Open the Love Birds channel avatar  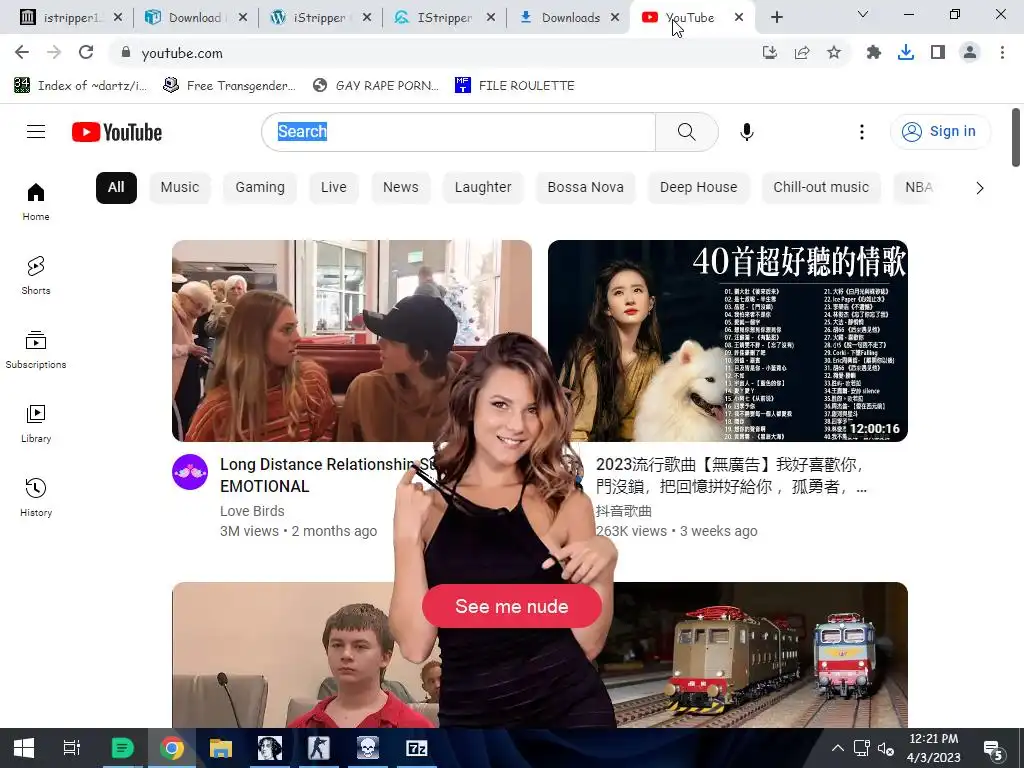point(190,472)
